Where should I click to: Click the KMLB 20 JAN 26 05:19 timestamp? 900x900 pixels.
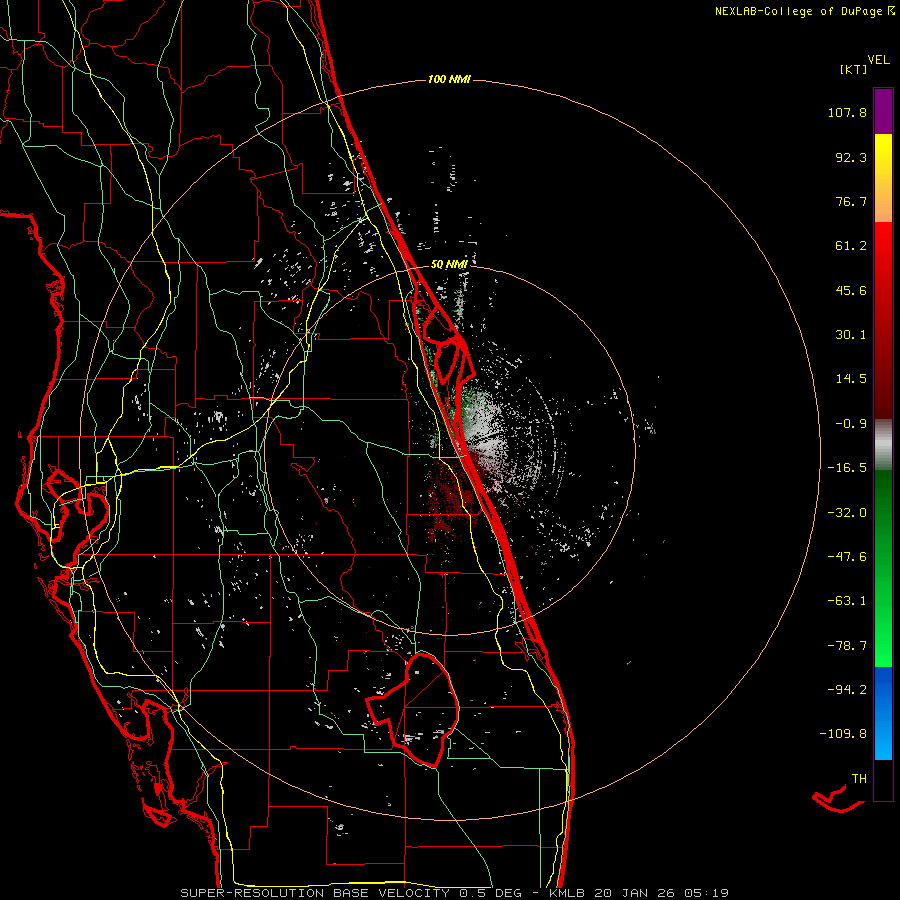tap(638, 893)
